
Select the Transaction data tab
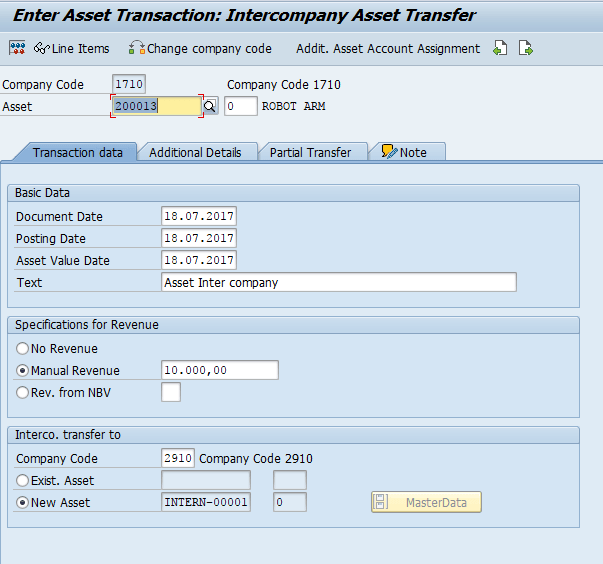tap(77, 153)
